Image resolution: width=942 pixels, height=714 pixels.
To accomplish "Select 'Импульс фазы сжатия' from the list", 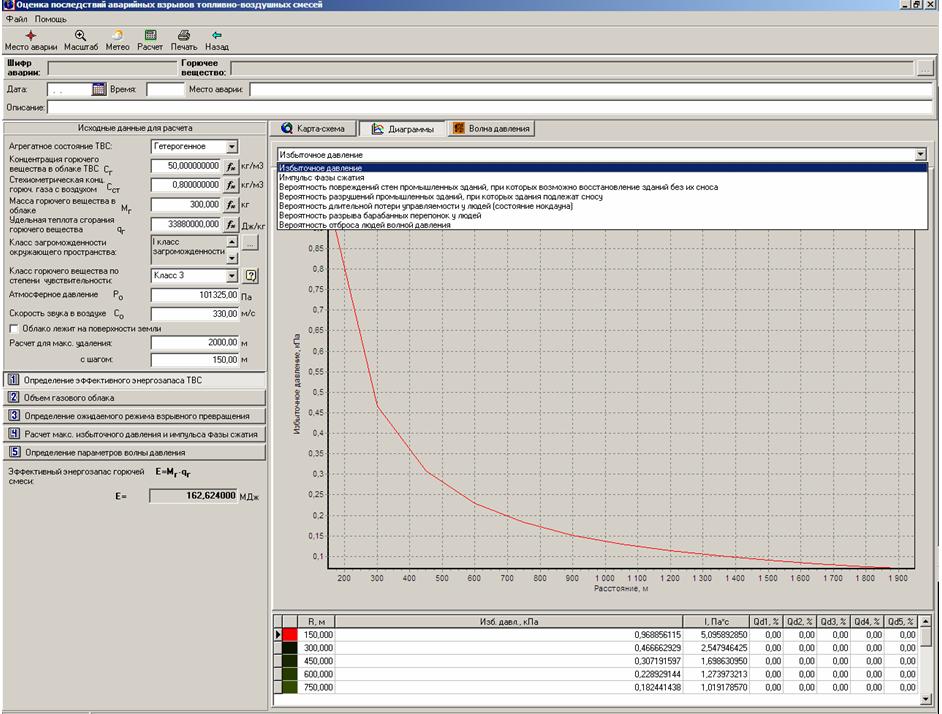I will 321,178.
